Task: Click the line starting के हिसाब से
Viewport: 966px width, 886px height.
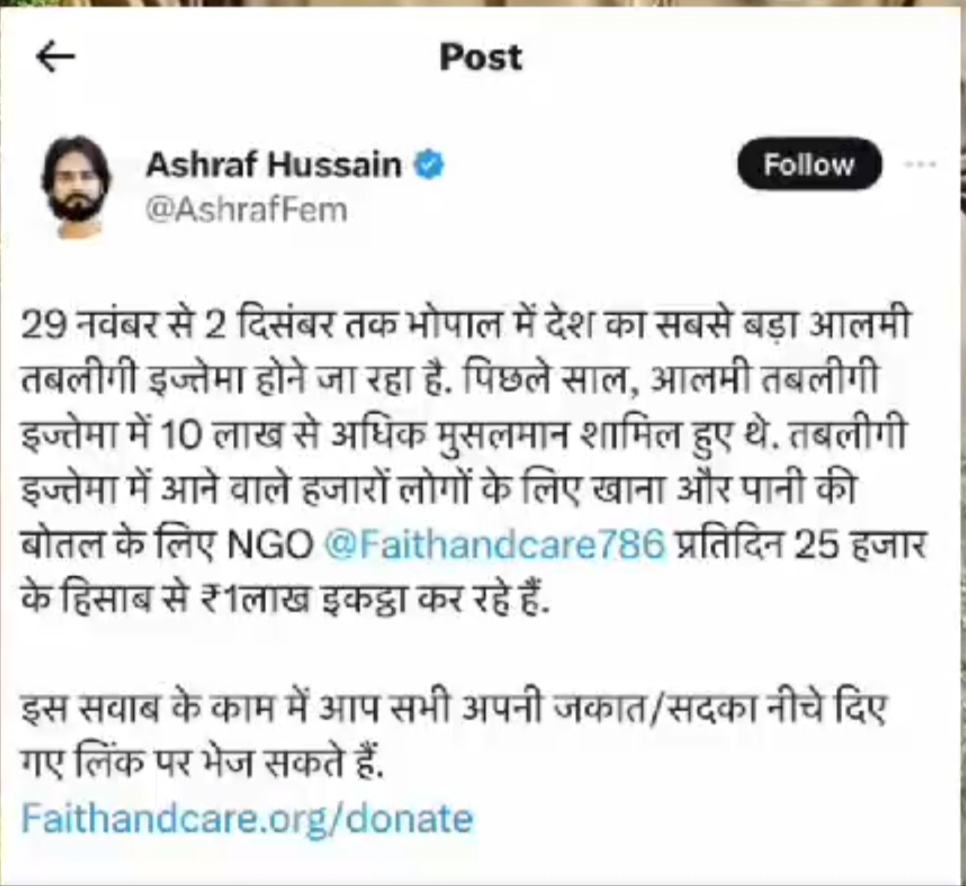Action: (x=285, y=599)
